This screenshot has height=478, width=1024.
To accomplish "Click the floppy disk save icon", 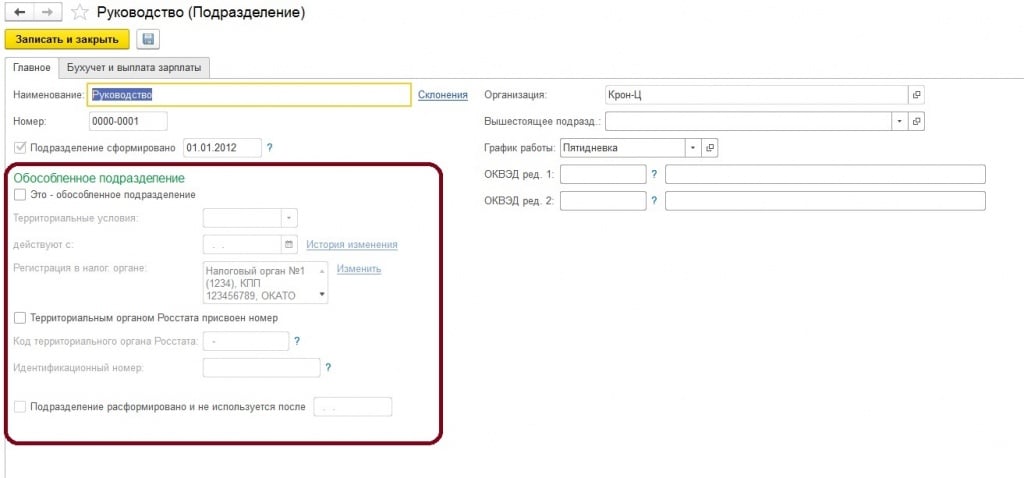I will [149, 40].
